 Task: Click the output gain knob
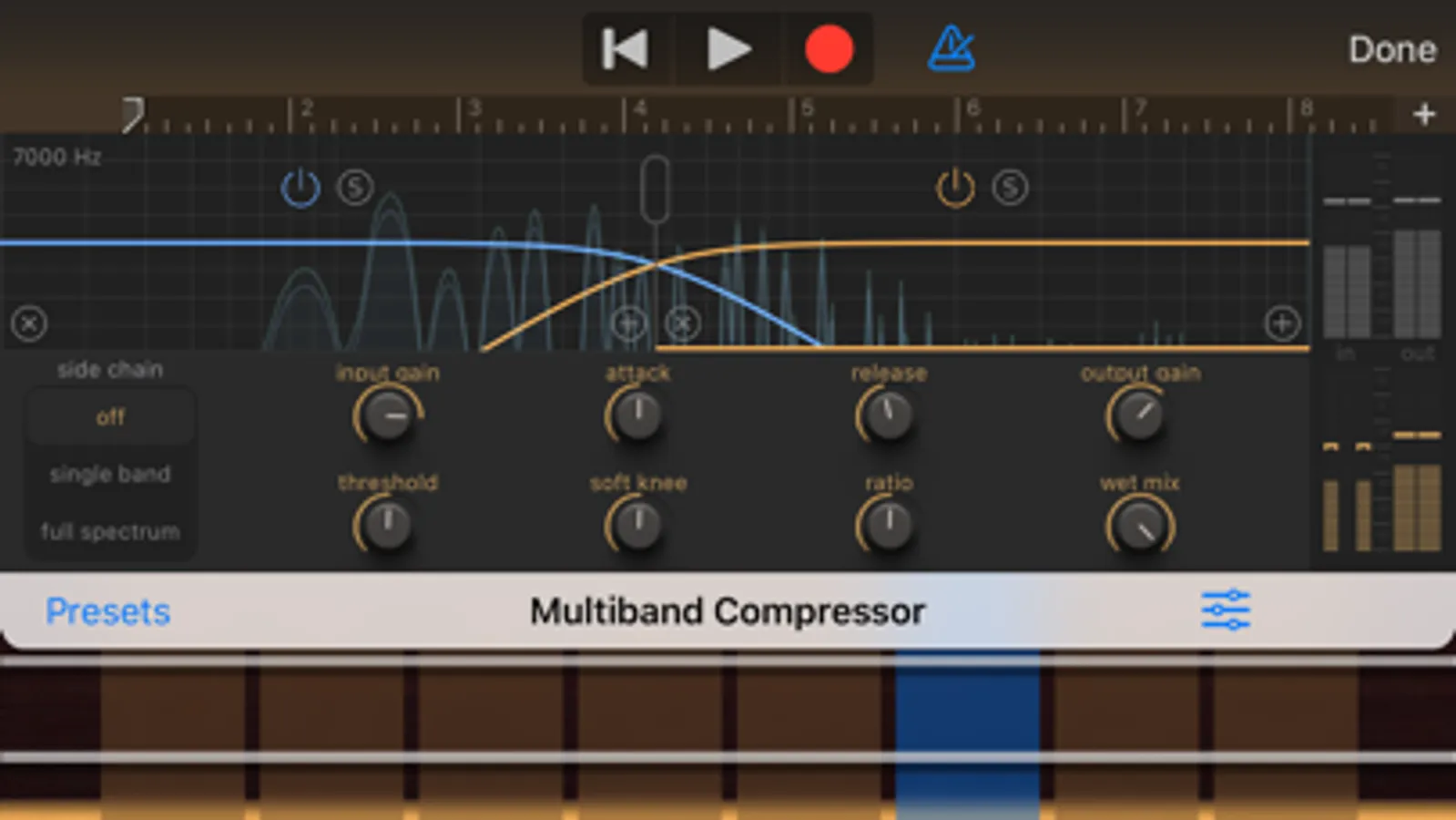tap(1139, 415)
